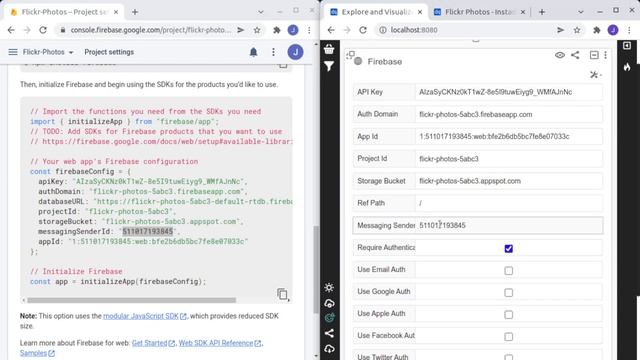Switch to the Flickr Photos - Instant tab
This screenshot has width=640, height=360.
pos(480,12)
